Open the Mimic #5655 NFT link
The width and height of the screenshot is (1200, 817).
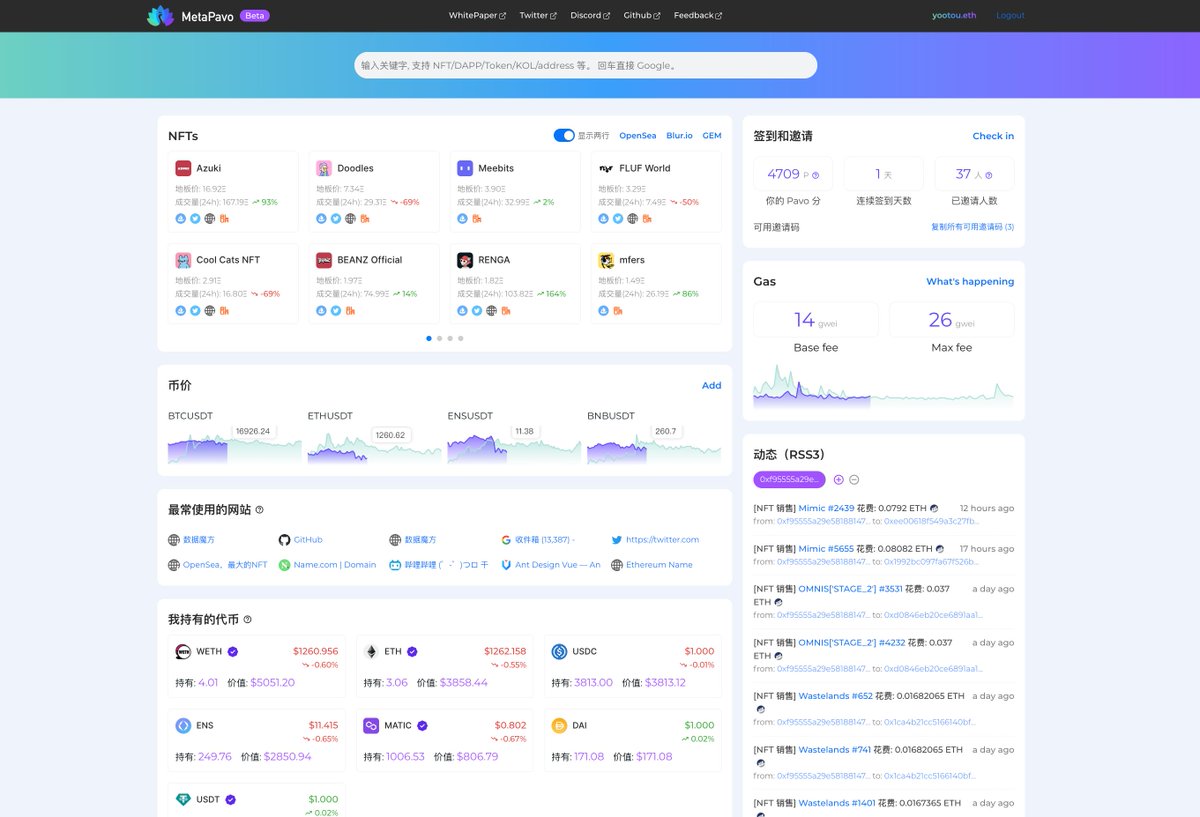pyautogui.click(x=826, y=548)
